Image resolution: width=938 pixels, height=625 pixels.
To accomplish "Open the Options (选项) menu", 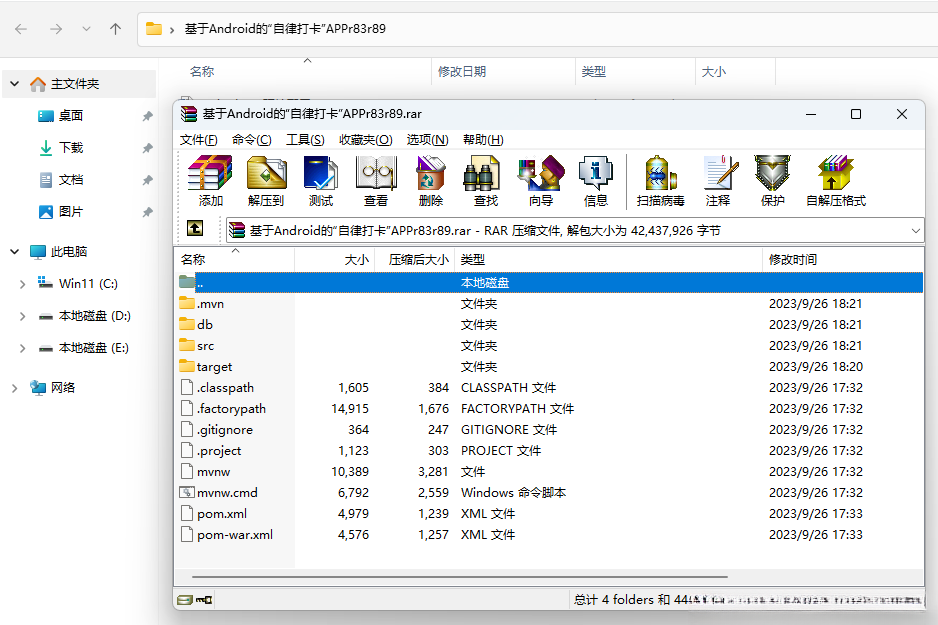I will tap(428, 140).
